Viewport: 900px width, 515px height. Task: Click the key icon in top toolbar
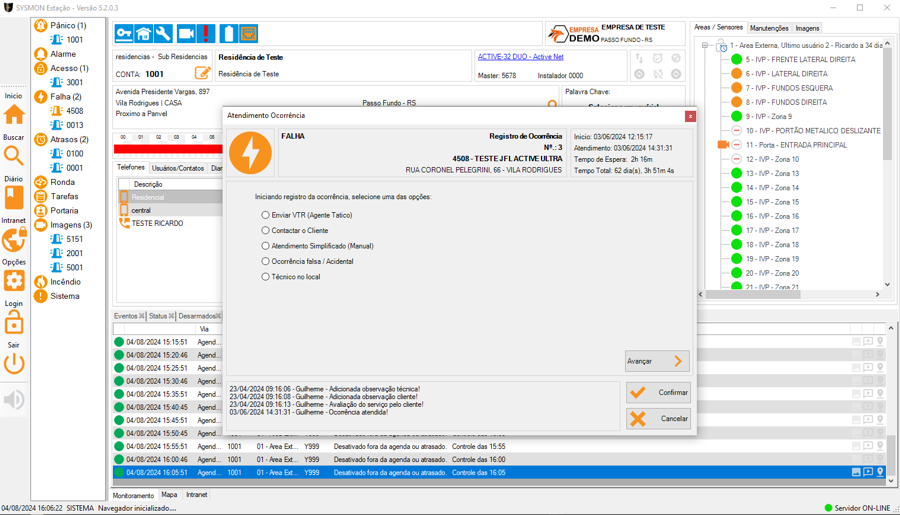pos(124,34)
